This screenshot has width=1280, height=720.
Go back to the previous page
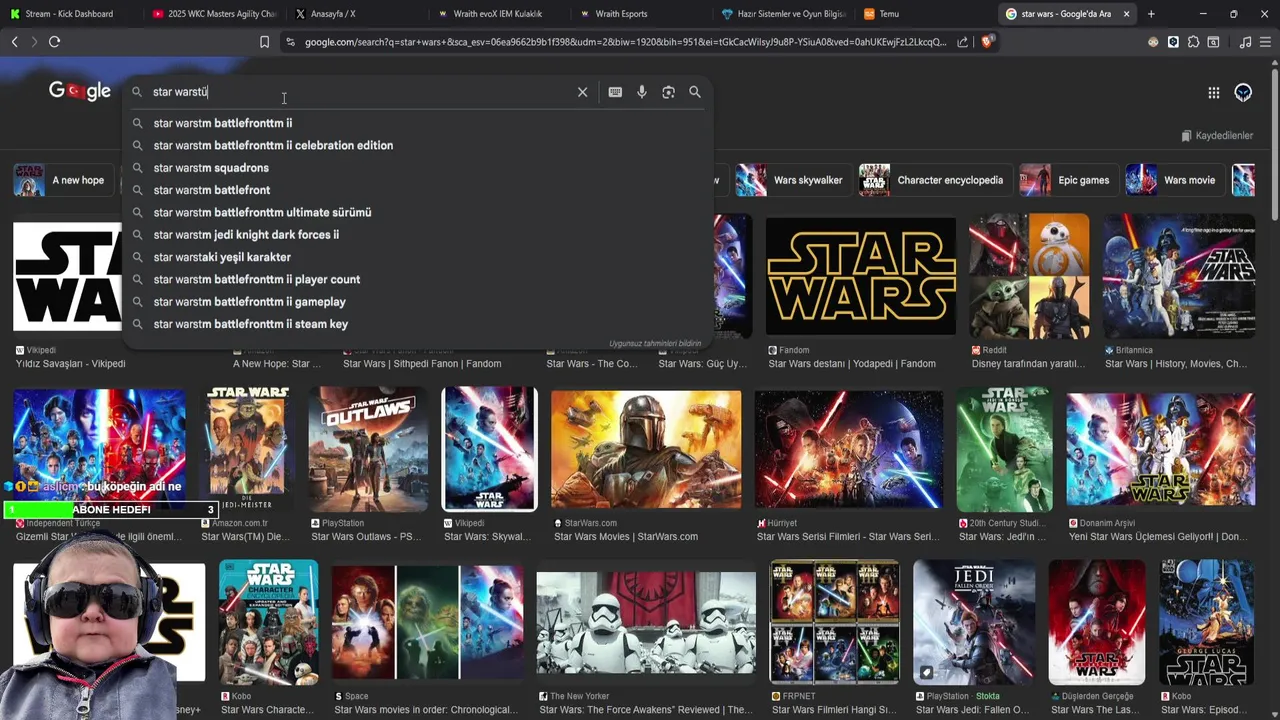(14, 42)
